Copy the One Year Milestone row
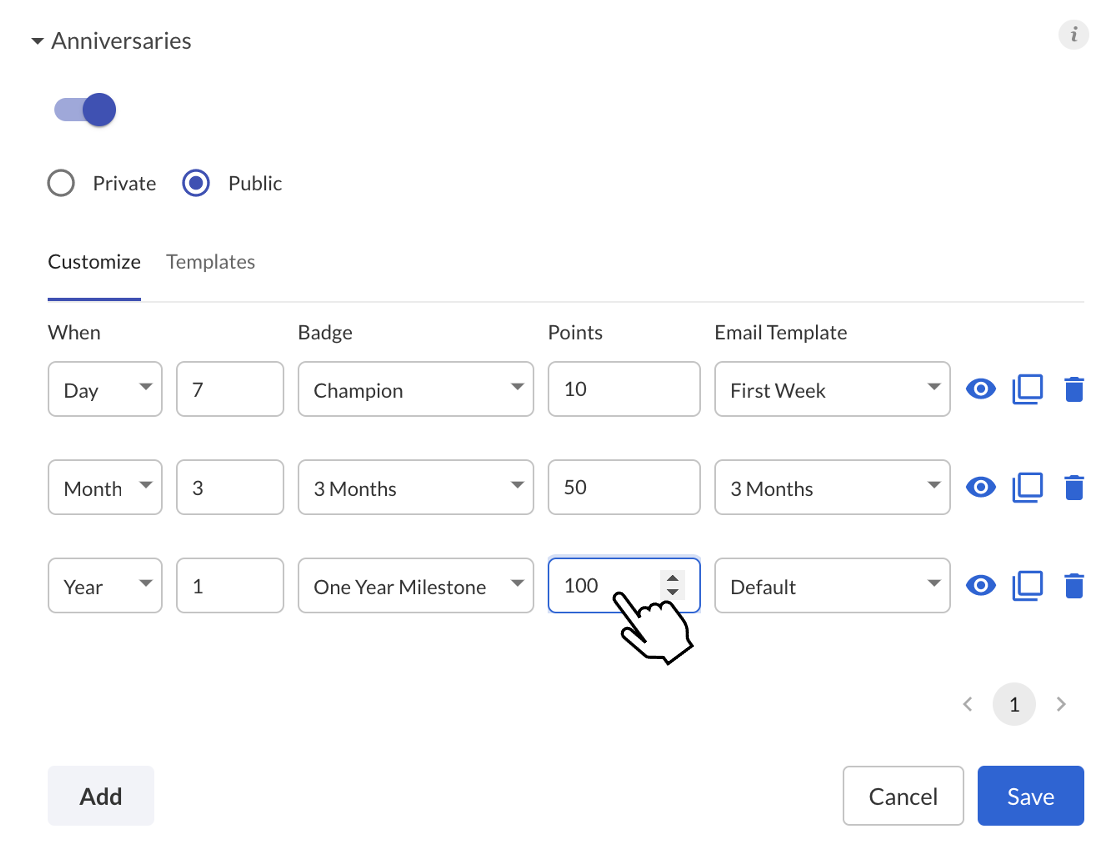Screen dimensions: 1106x856 pyautogui.click(x=1027, y=585)
